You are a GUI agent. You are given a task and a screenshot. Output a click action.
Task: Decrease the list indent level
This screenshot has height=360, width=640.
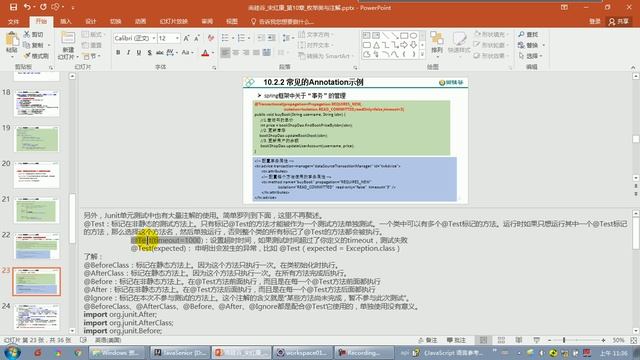pos(261,38)
